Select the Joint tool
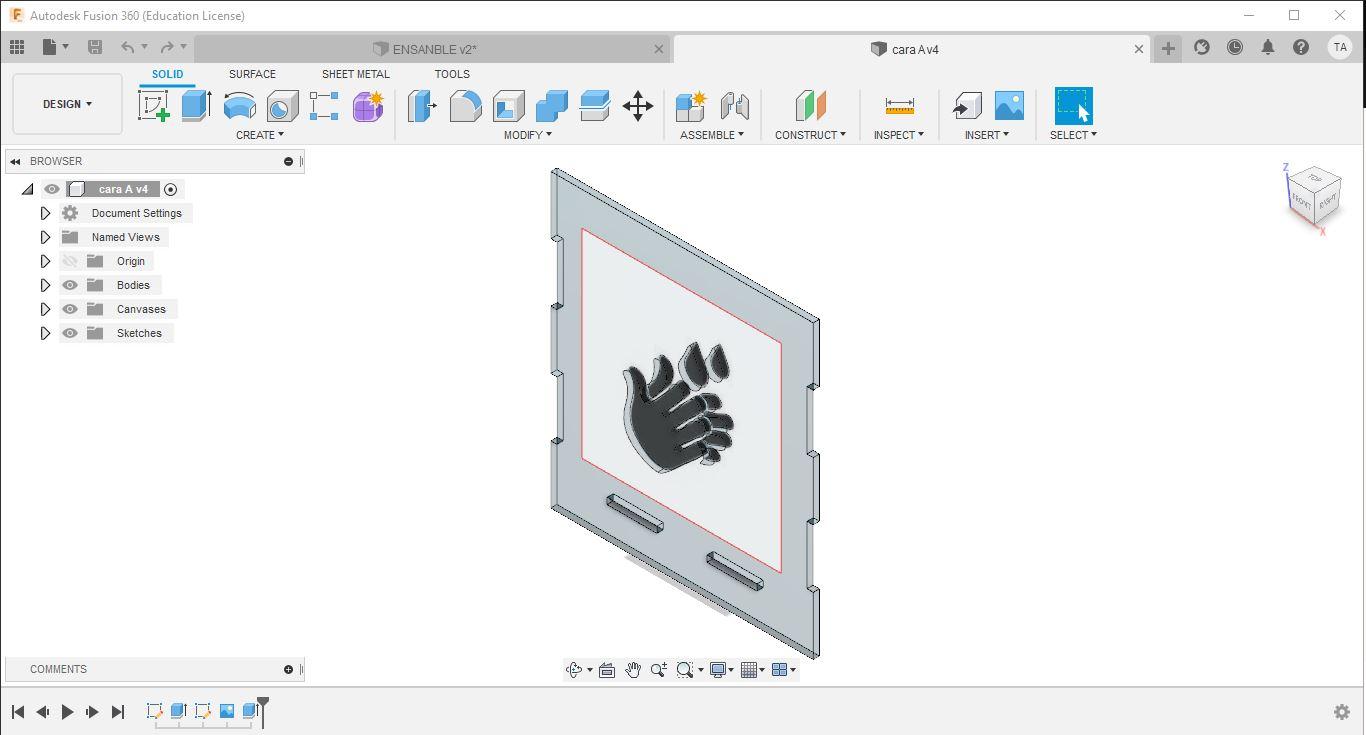 [734, 106]
